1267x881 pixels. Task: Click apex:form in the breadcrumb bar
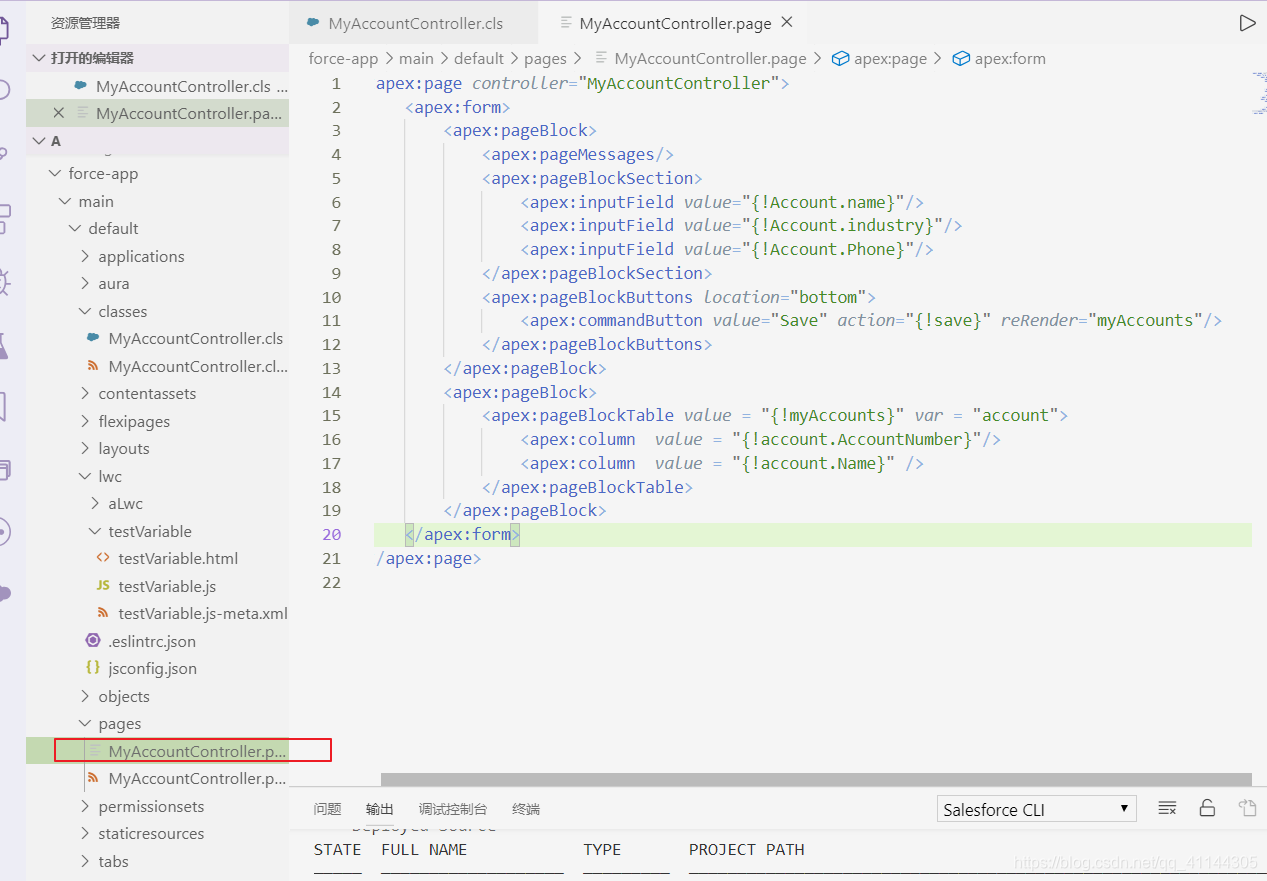pos(1008,58)
